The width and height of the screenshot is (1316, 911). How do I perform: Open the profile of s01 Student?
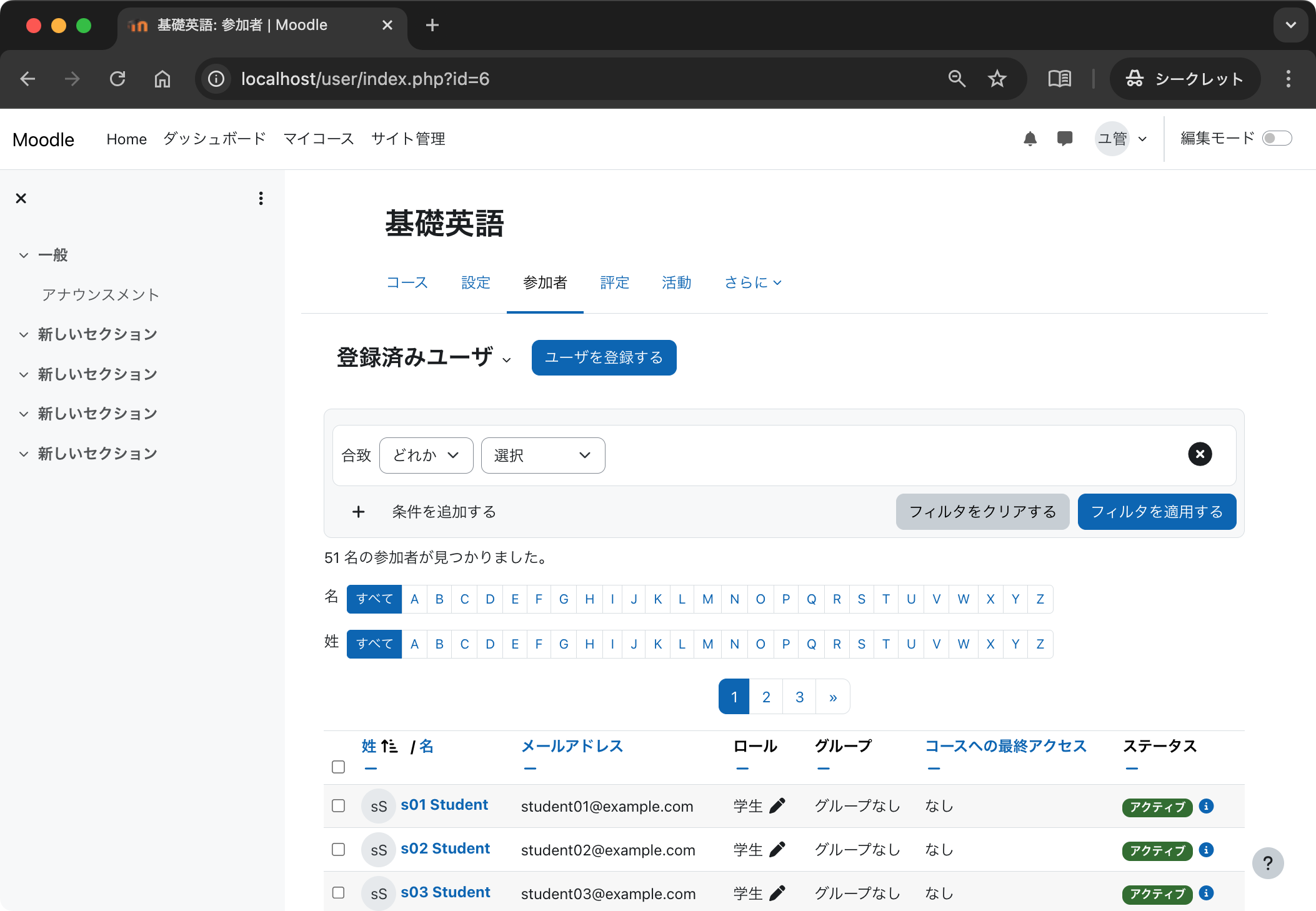(444, 805)
